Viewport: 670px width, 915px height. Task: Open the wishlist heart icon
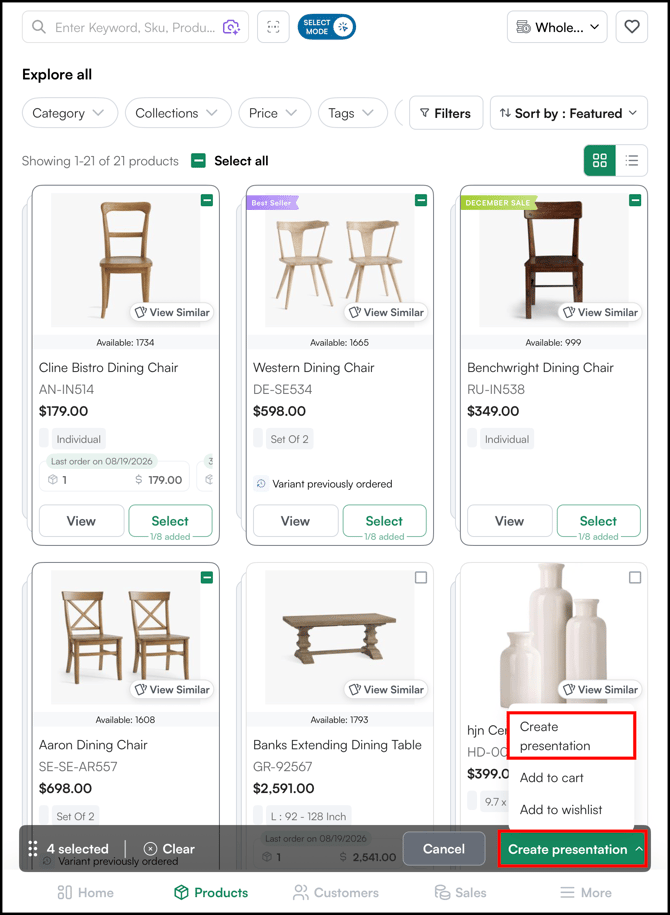click(x=631, y=27)
